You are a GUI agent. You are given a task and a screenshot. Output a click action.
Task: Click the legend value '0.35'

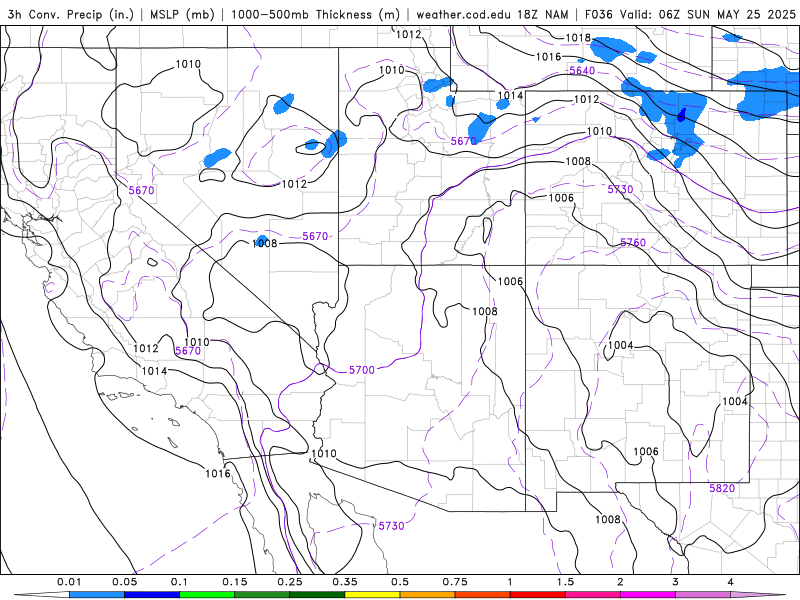345,582
